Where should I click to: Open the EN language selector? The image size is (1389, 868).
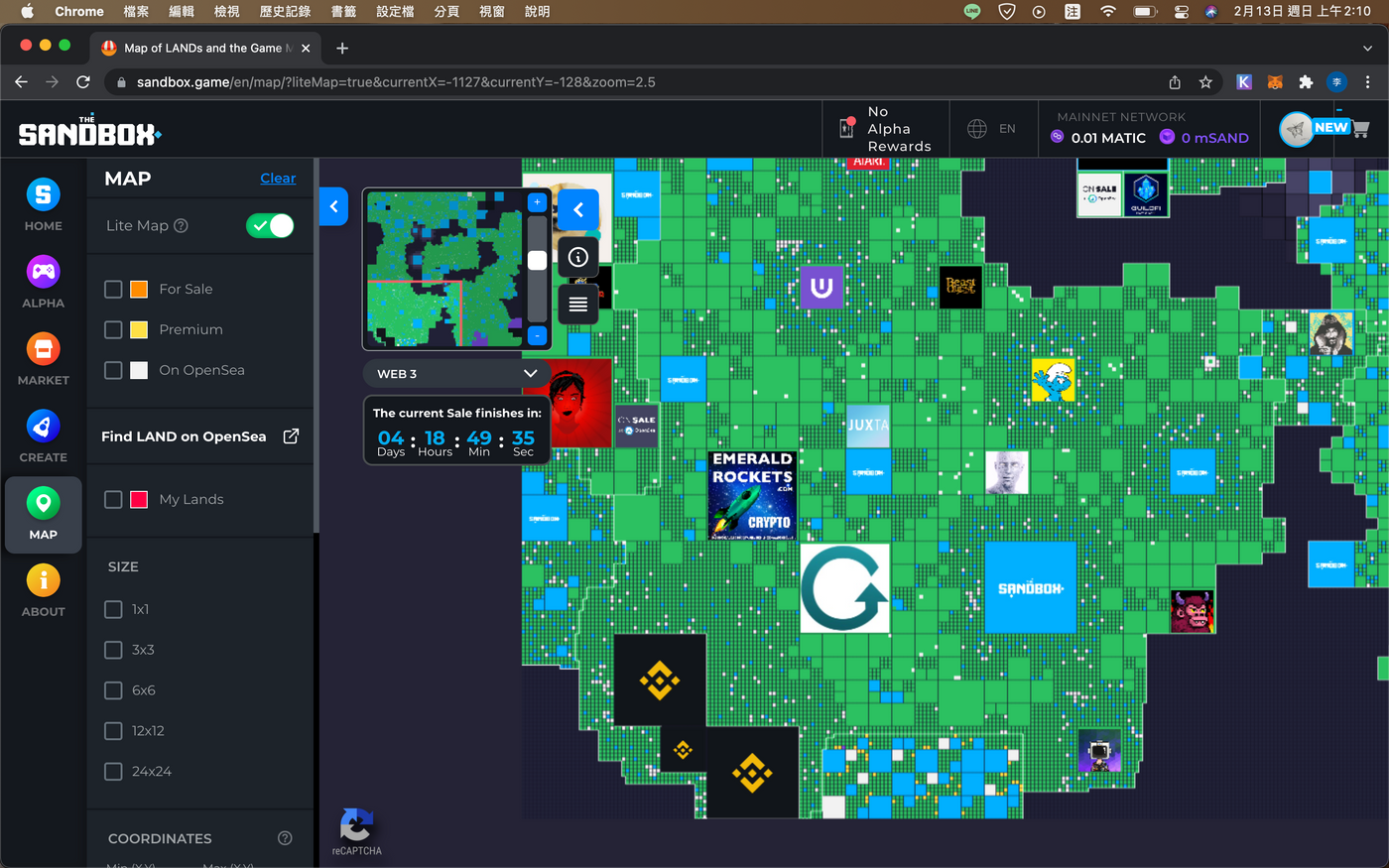point(1007,129)
